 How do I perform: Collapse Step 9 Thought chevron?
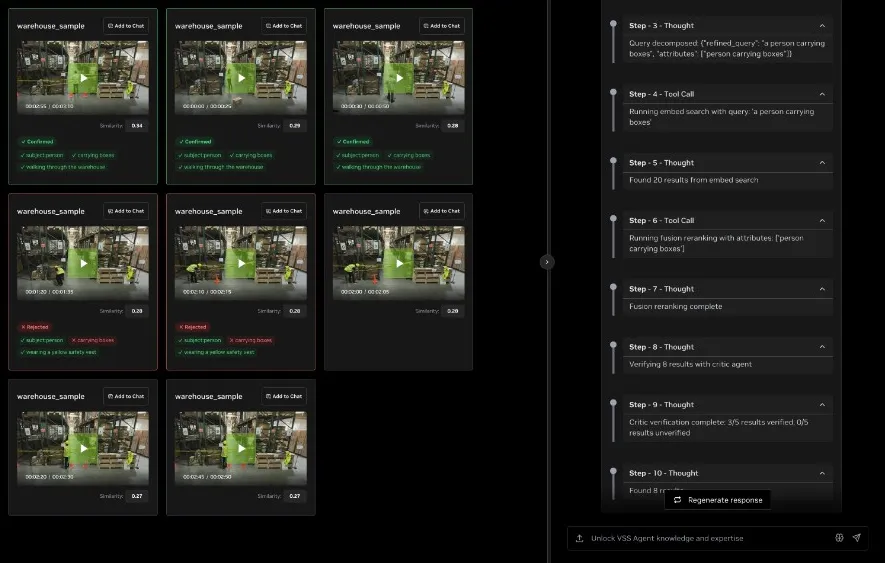pos(822,405)
